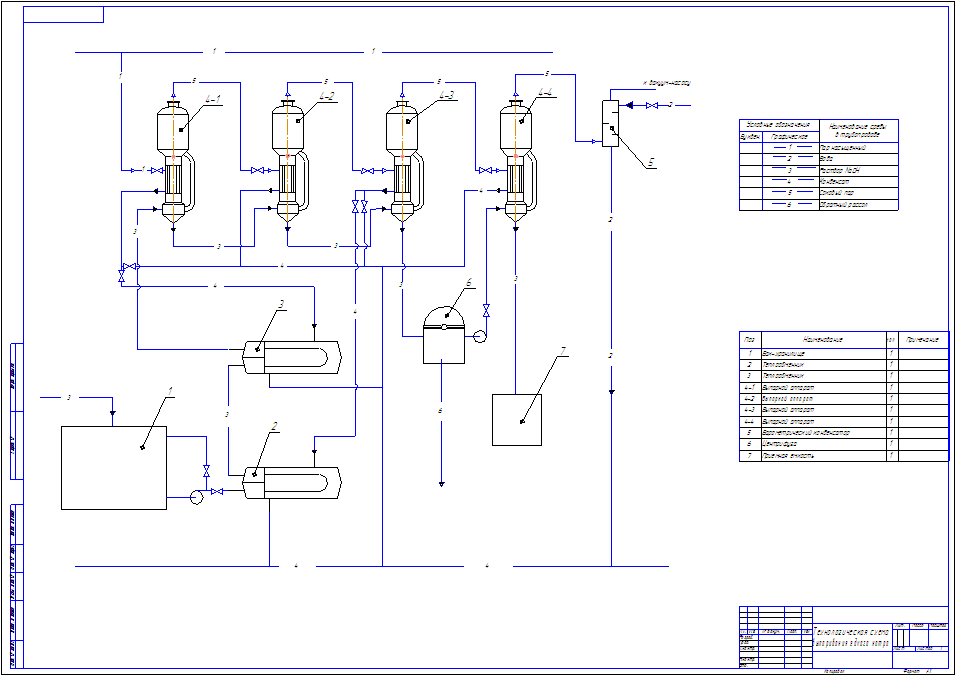Select vertical valve above storage tank pump
The width and height of the screenshot is (955, 675).
click(206, 471)
